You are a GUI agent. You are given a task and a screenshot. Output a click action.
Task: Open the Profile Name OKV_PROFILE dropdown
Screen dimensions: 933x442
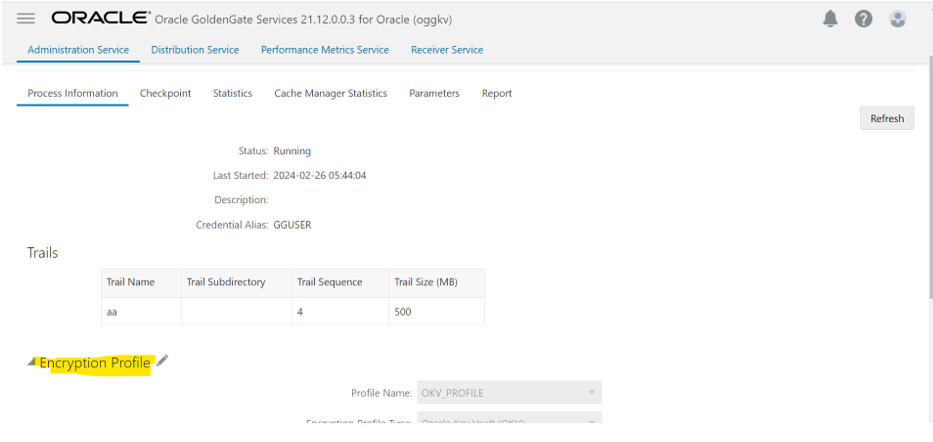coord(509,393)
